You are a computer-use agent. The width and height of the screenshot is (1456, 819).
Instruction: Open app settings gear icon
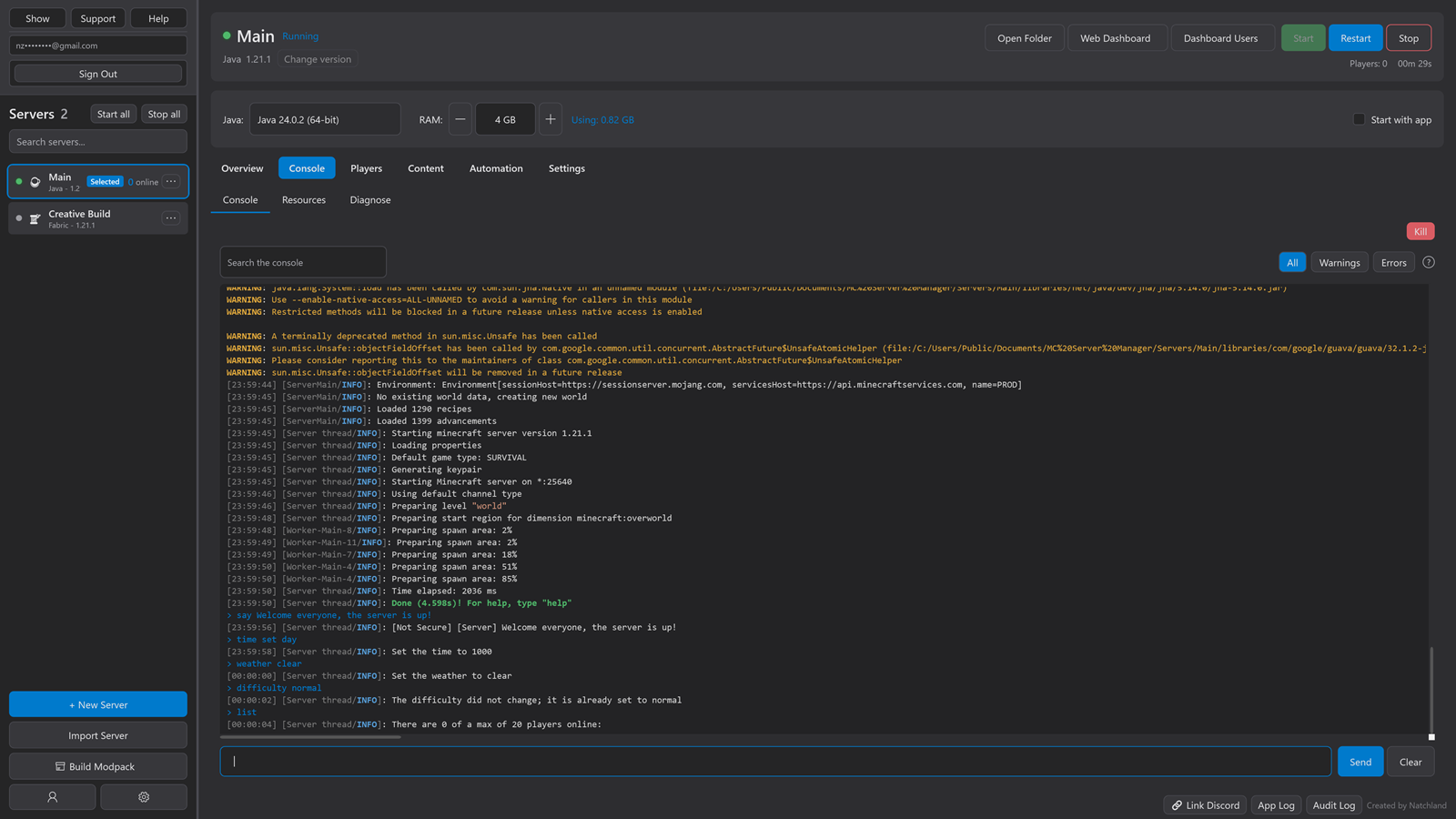144,797
